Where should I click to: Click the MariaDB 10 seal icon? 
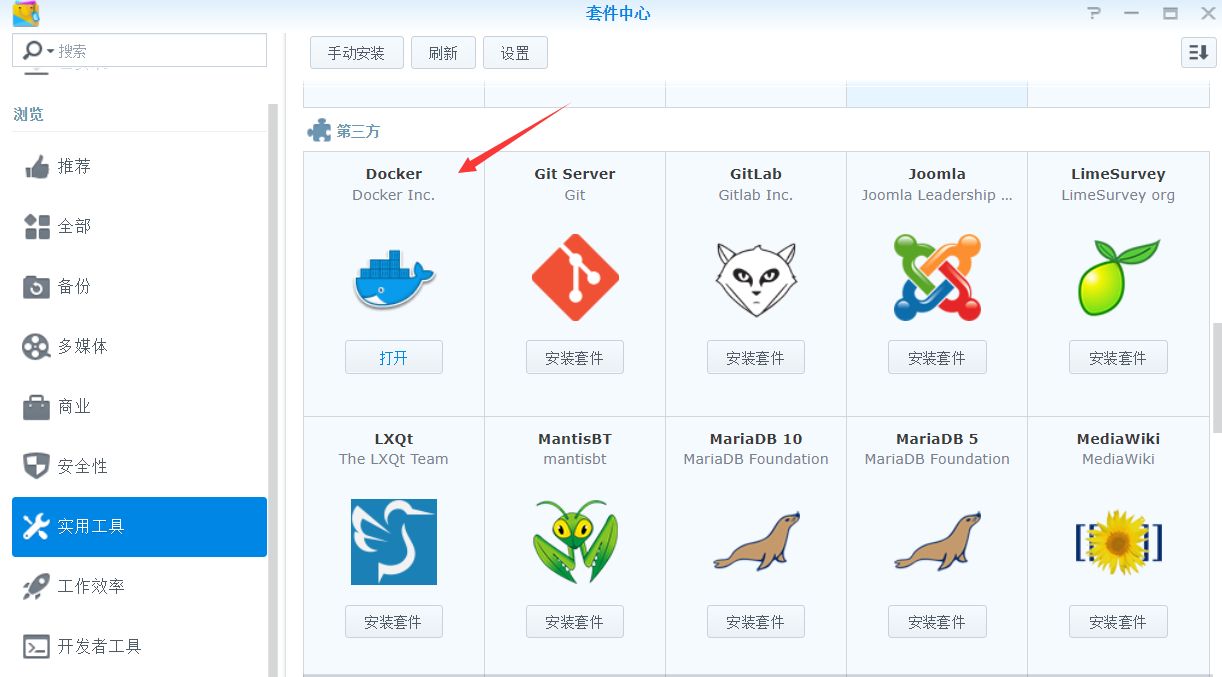(x=756, y=542)
